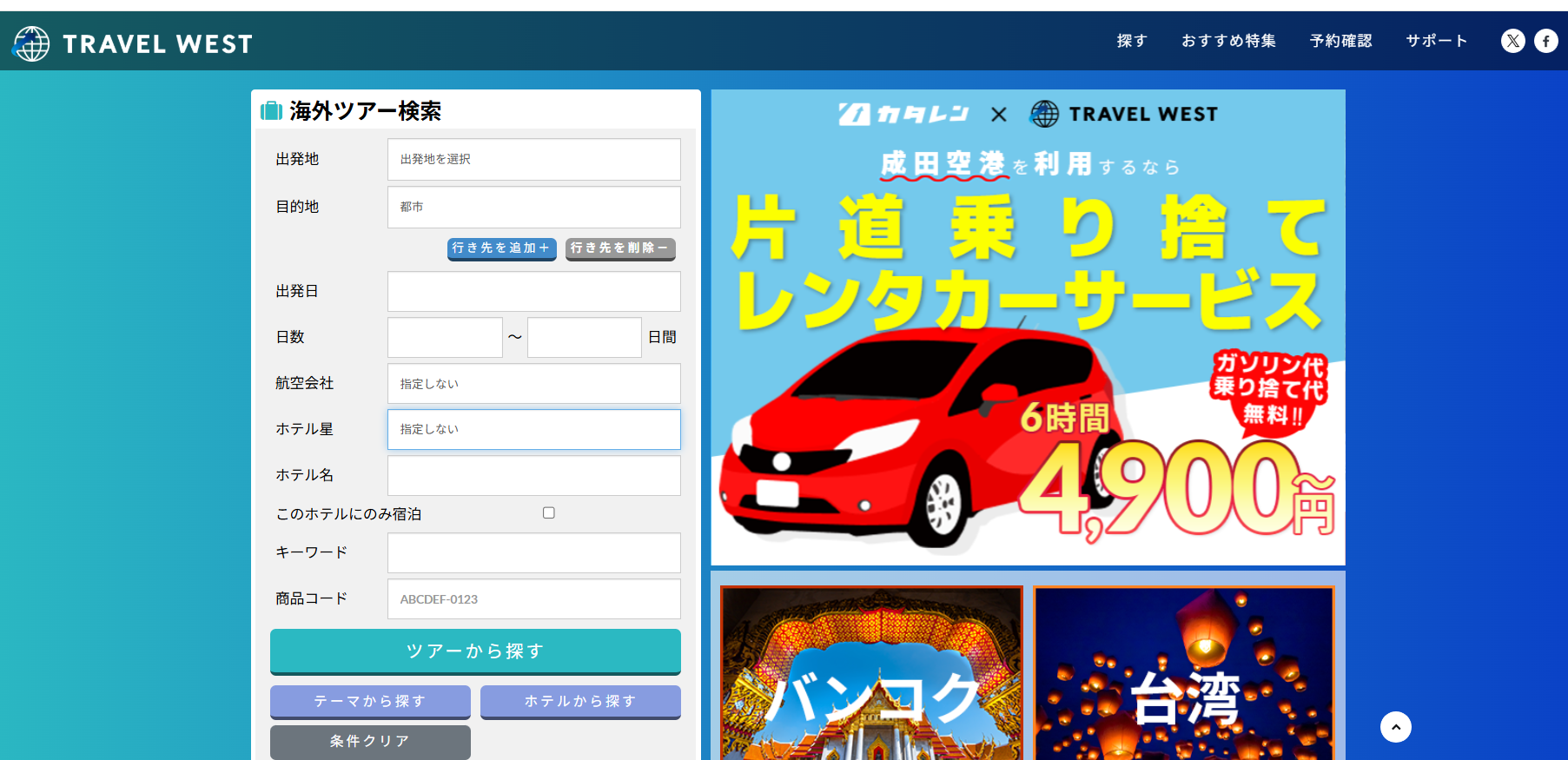1568x760 pixels.
Task: Click the 条件クリア button
Action: click(x=370, y=742)
